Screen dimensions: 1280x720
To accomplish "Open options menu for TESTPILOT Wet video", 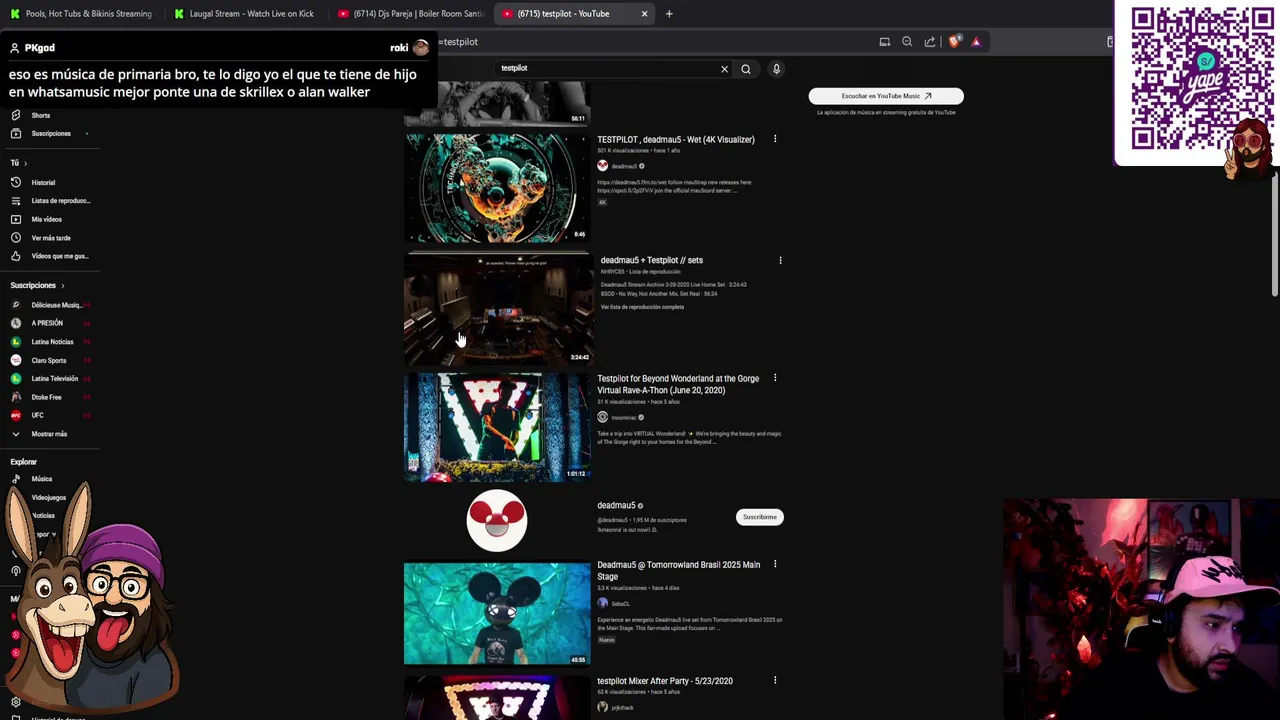I will (775, 139).
